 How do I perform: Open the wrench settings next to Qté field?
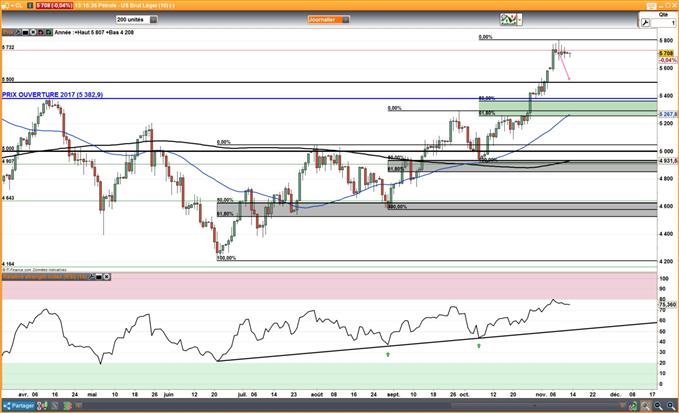(x=645, y=23)
